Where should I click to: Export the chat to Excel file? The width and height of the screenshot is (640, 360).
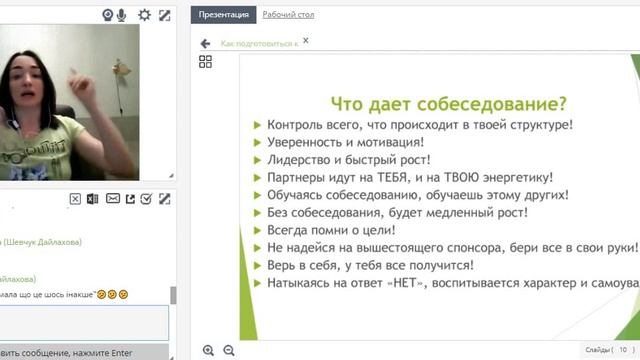pyautogui.click(x=93, y=199)
